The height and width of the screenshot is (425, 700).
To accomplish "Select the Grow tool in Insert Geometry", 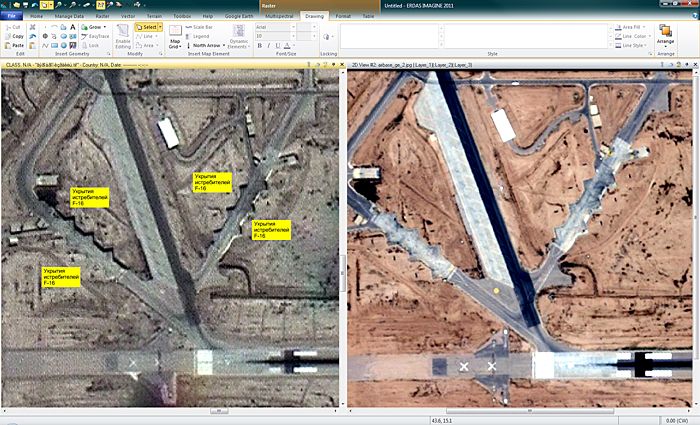I will coord(94,27).
